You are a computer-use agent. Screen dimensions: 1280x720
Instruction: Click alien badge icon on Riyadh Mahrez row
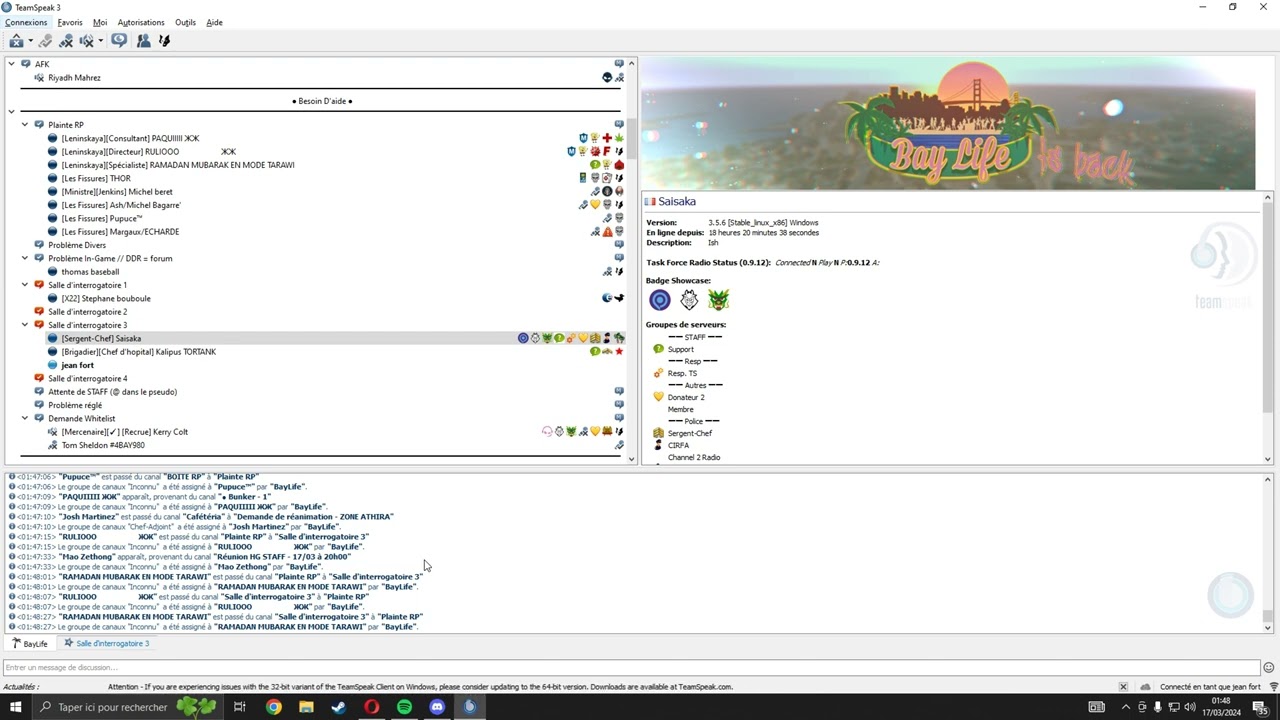(x=607, y=78)
